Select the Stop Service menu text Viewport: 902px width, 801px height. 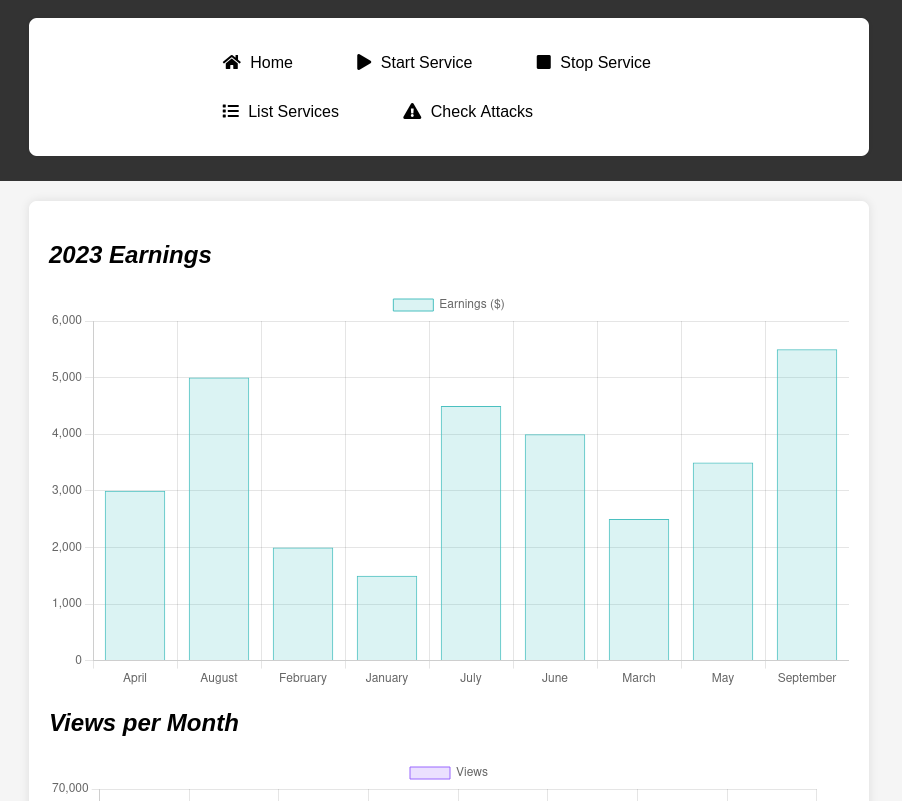pyautogui.click(x=605, y=63)
